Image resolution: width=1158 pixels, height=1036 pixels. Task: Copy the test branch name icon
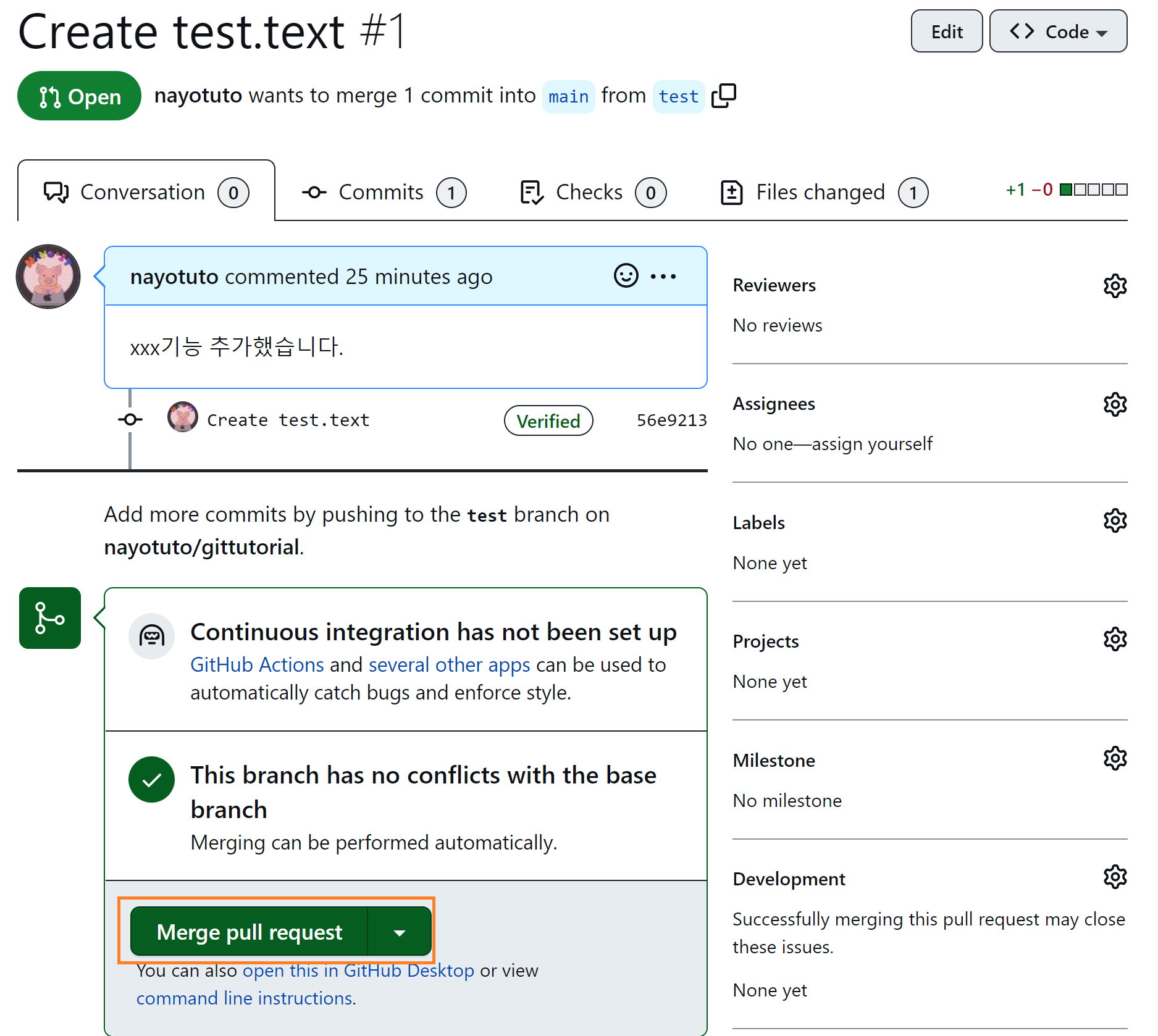pos(724,96)
